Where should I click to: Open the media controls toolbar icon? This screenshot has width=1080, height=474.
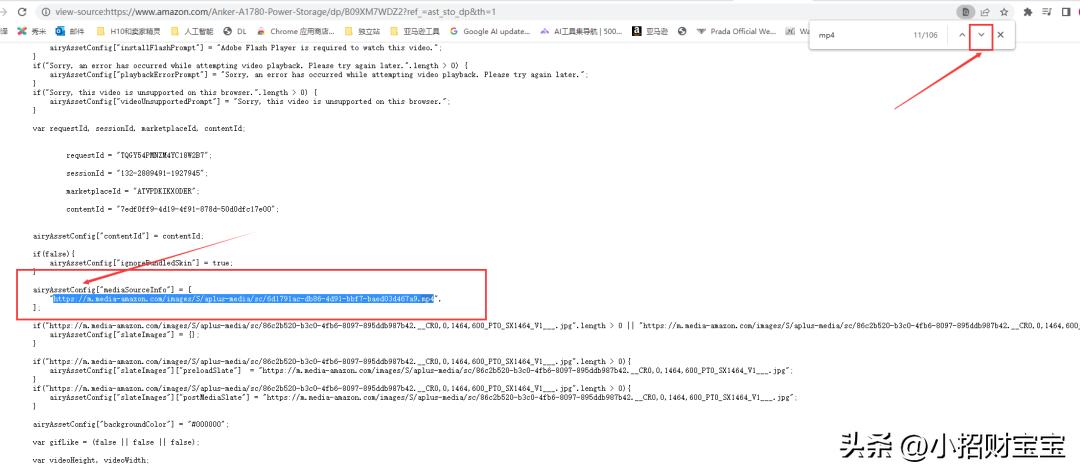1048,12
